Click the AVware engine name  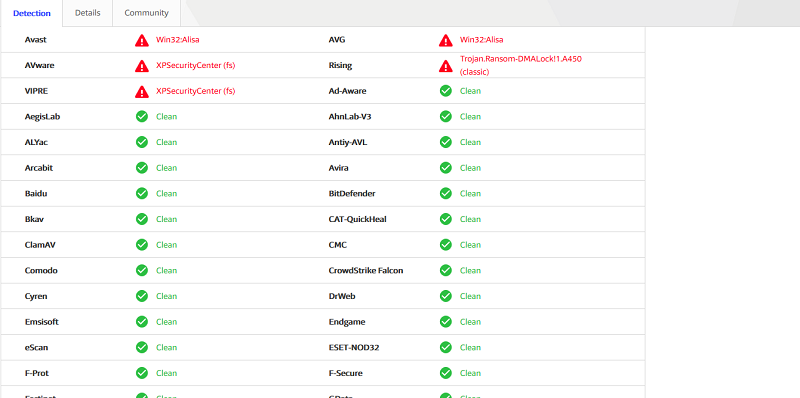click(39, 65)
